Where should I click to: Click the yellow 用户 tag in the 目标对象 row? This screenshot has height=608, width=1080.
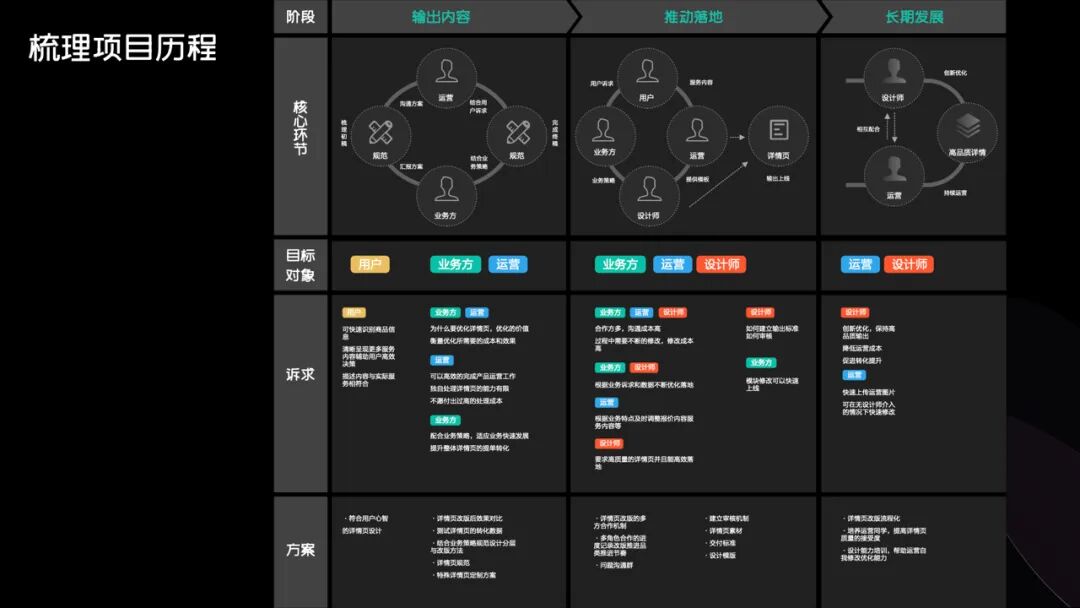[x=370, y=264]
